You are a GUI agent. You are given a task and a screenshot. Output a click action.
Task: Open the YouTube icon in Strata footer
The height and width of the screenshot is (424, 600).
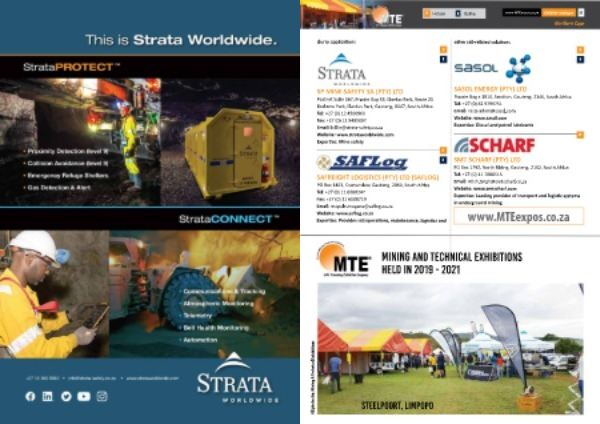tap(84, 396)
